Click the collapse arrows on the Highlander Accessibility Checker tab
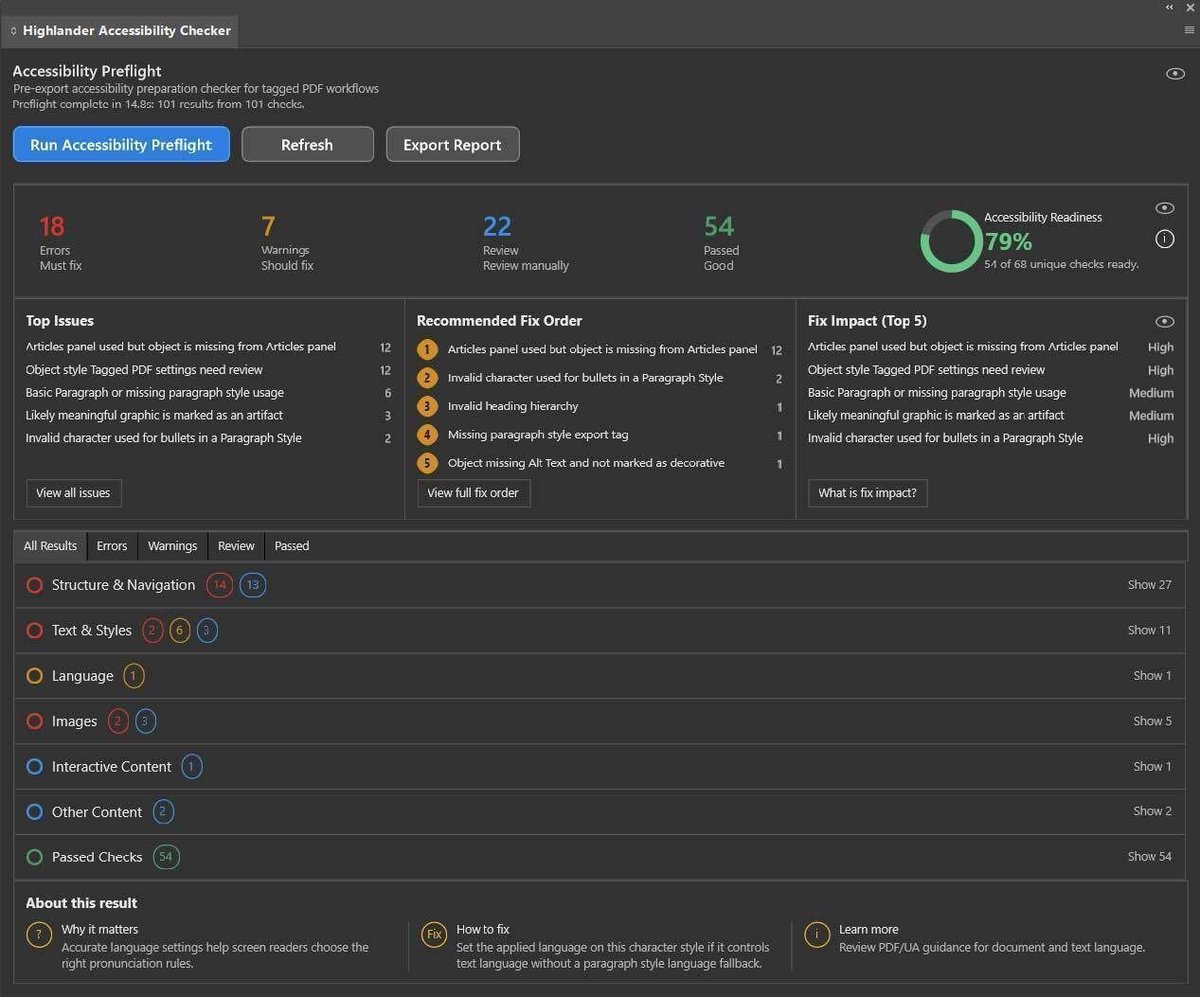This screenshot has width=1200, height=997. click(x=13, y=31)
